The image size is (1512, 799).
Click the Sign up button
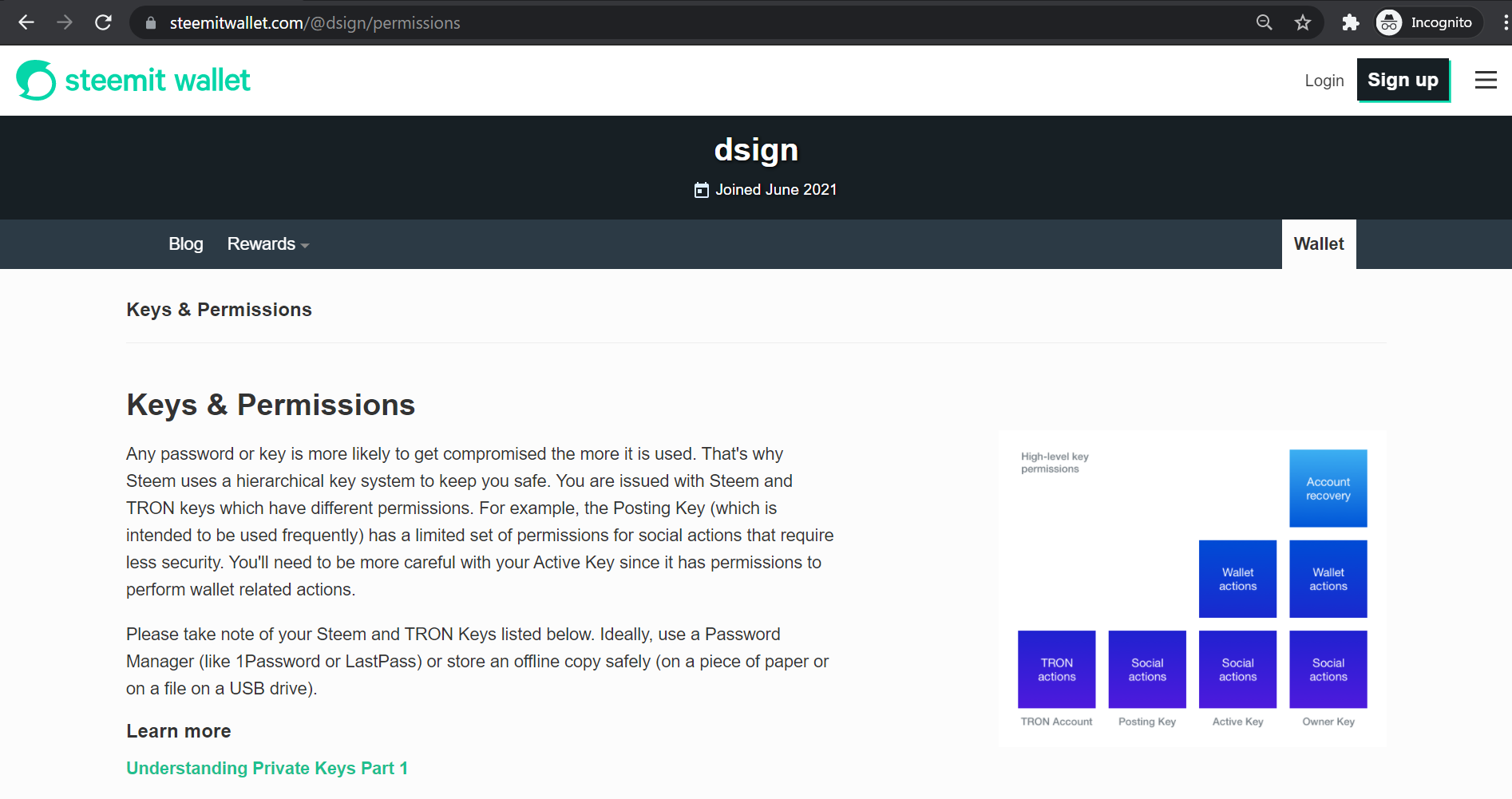1403,80
